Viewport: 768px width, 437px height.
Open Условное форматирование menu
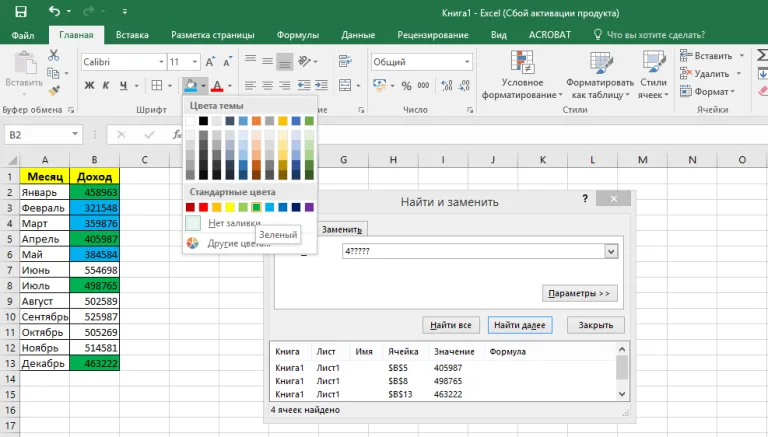[x=522, y=74]
